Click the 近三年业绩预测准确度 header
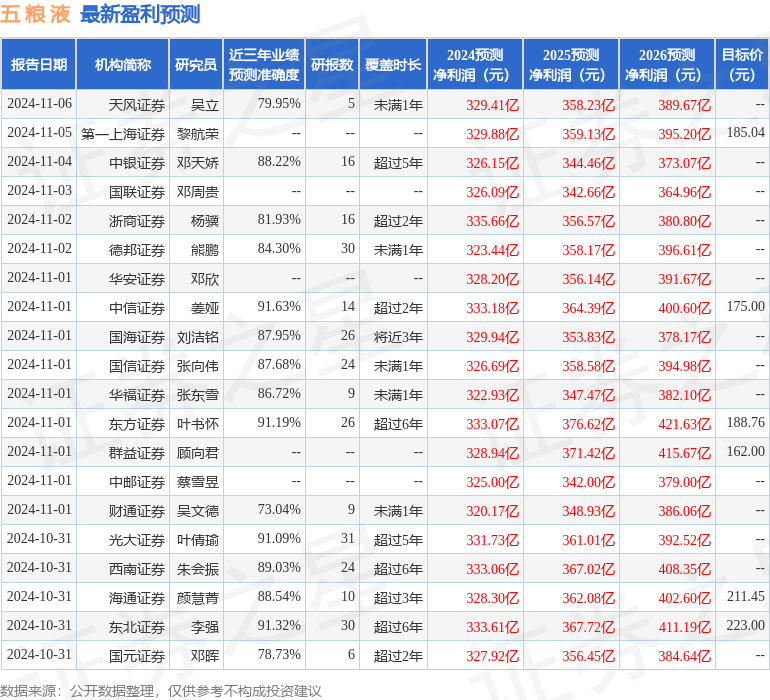 tap(264, 64)
